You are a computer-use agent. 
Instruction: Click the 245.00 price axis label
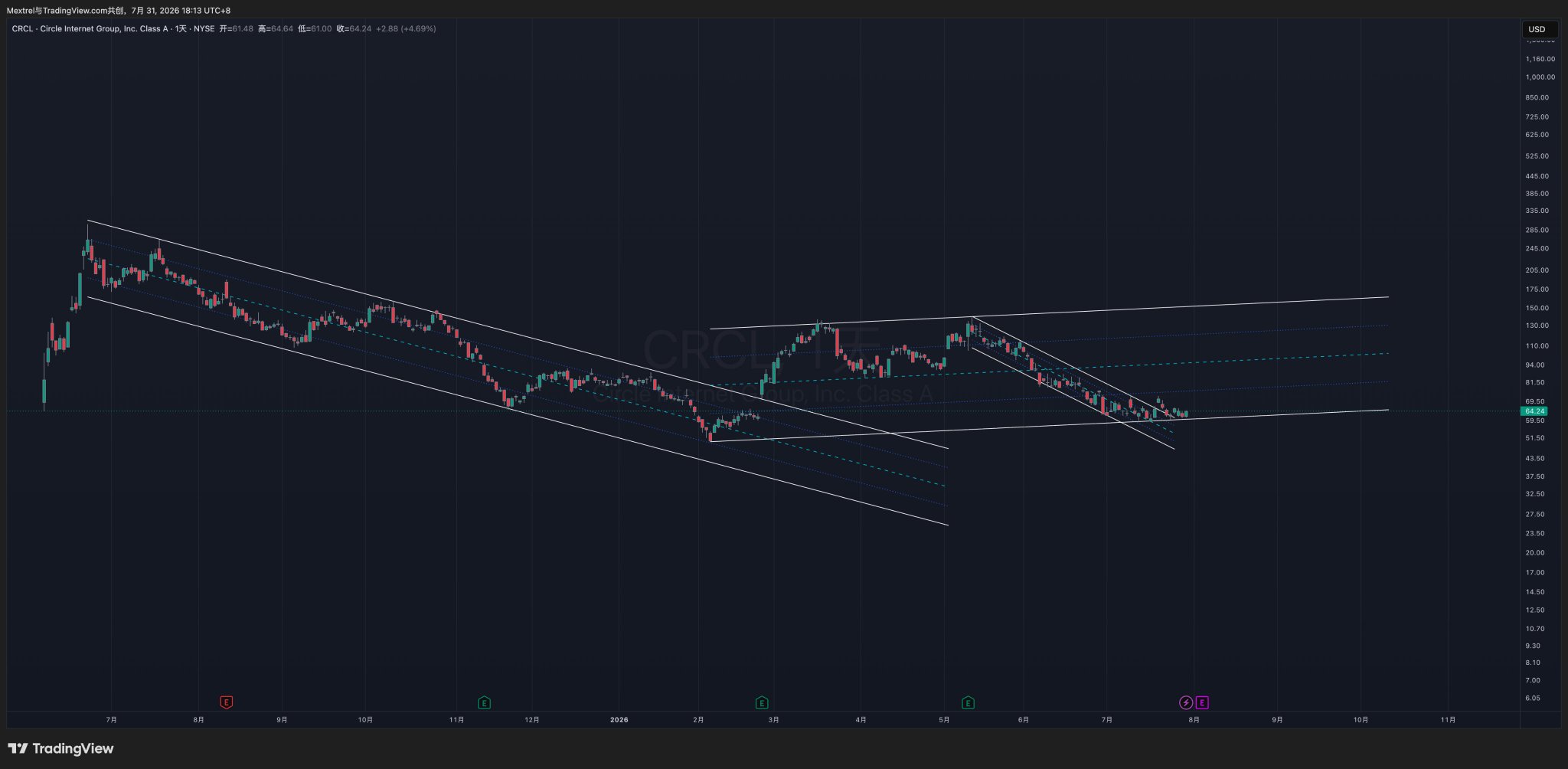coord(1537,249)
